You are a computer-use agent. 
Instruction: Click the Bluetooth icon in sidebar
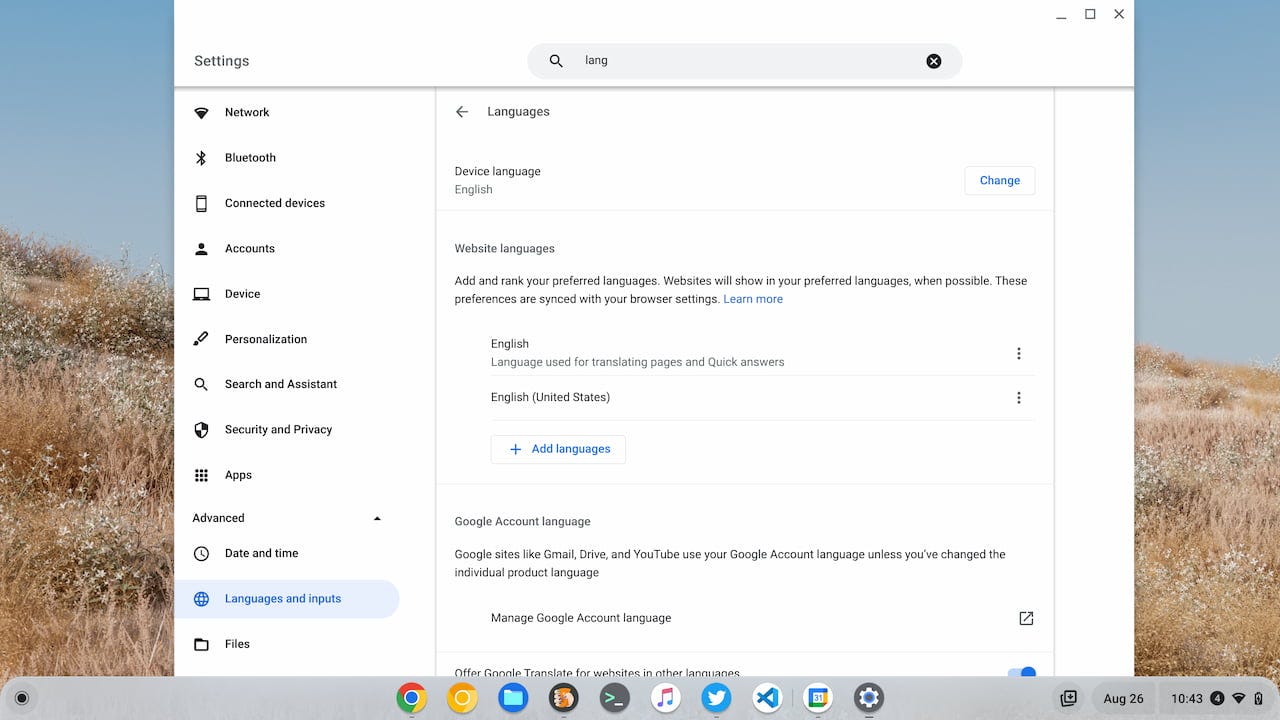pyautogui.click(x=201, y=158)
